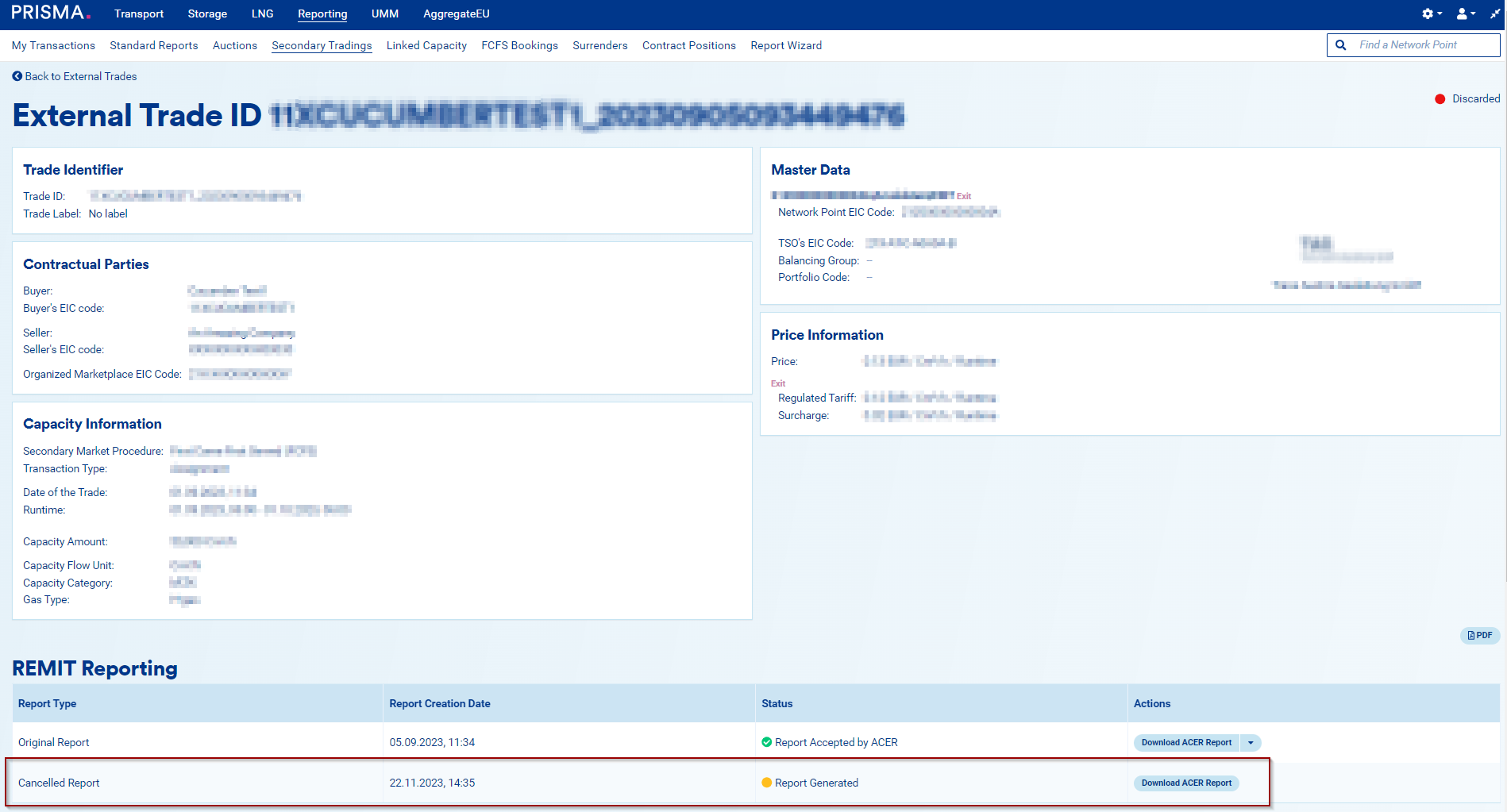Click the PRISMA logo
The height and width of the screenshot is (812, 1507).
51,13
